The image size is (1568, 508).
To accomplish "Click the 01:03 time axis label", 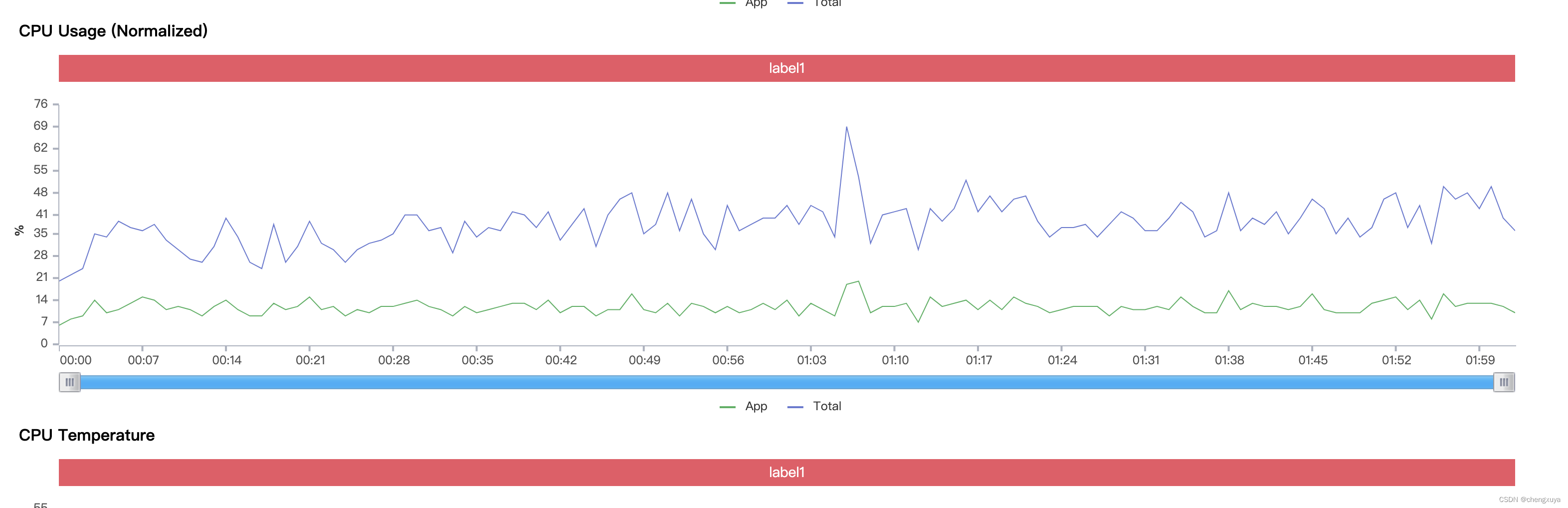I will tap(811, 360).
